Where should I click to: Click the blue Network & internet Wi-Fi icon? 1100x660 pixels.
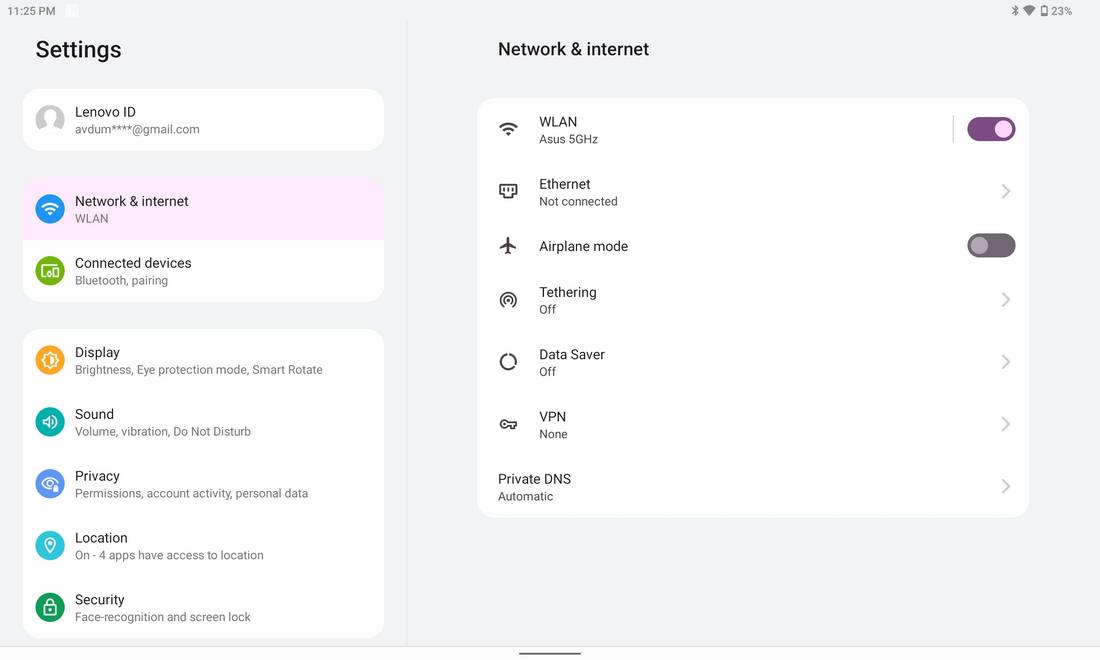[x=50, y=209]
